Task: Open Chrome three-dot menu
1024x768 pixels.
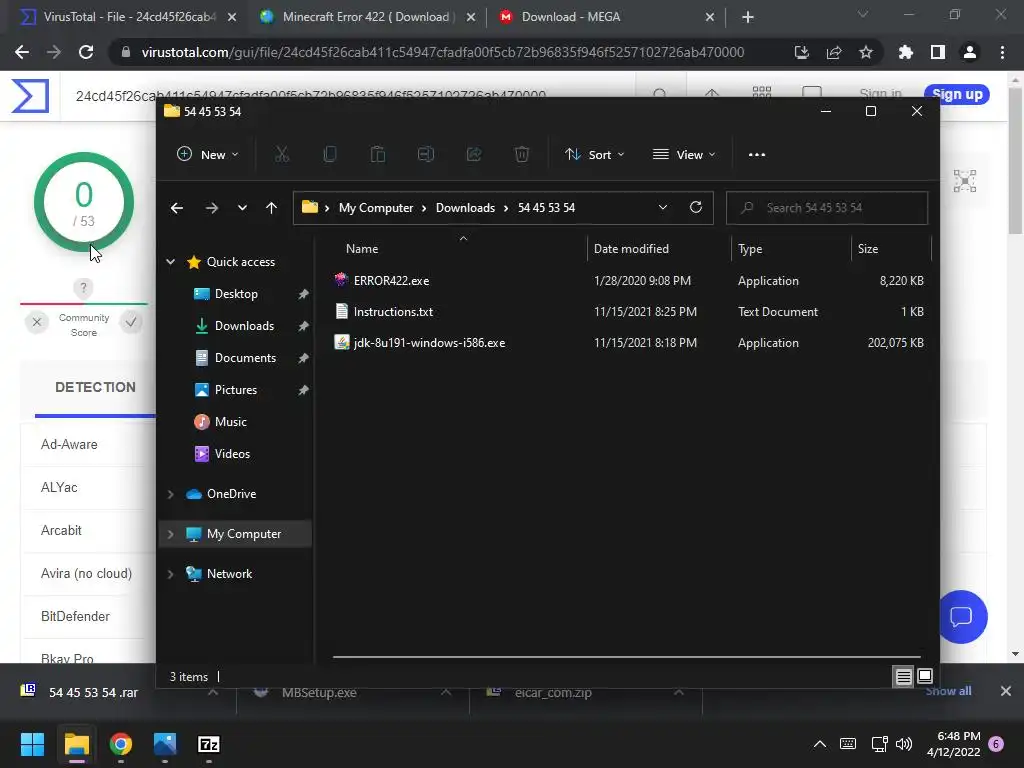Action: click(1002, 52)
